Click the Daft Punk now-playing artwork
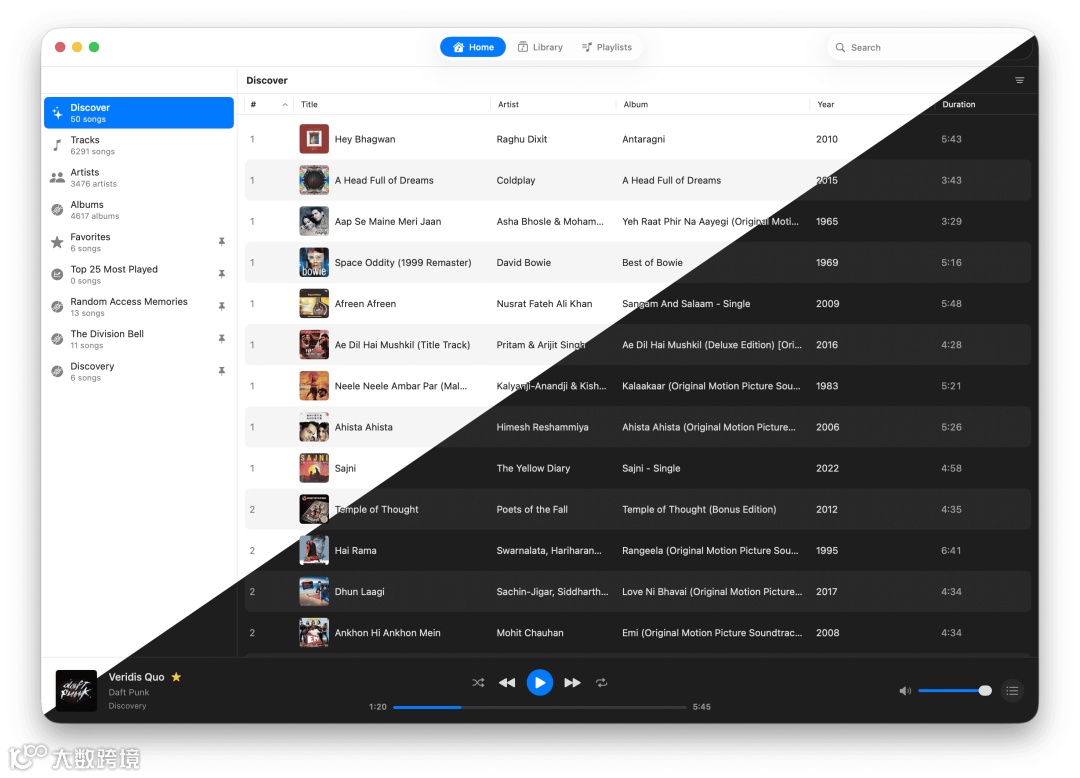The width and height of the screenshot is (1080, 778). click(76, 691)
